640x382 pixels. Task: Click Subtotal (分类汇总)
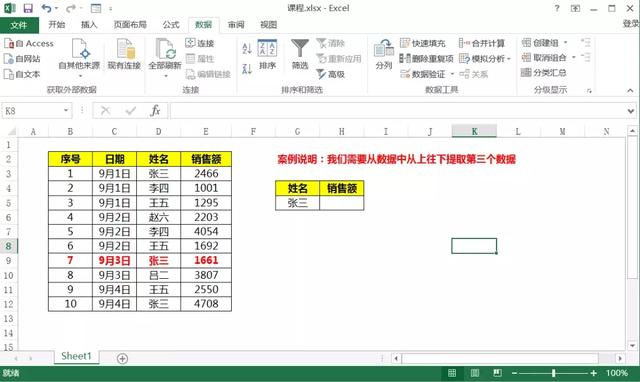point(544,73)
